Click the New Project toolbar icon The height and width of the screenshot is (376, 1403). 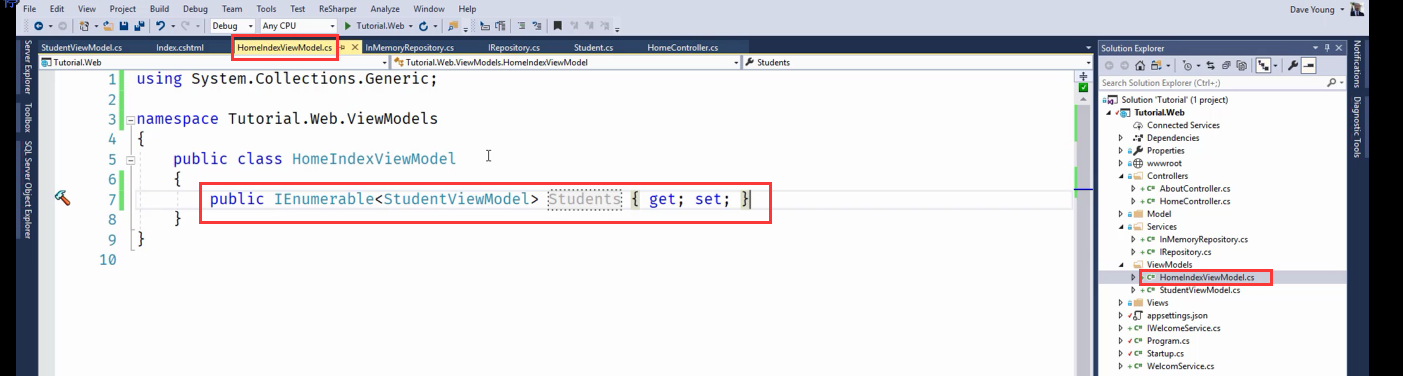[x=84, y=25]
